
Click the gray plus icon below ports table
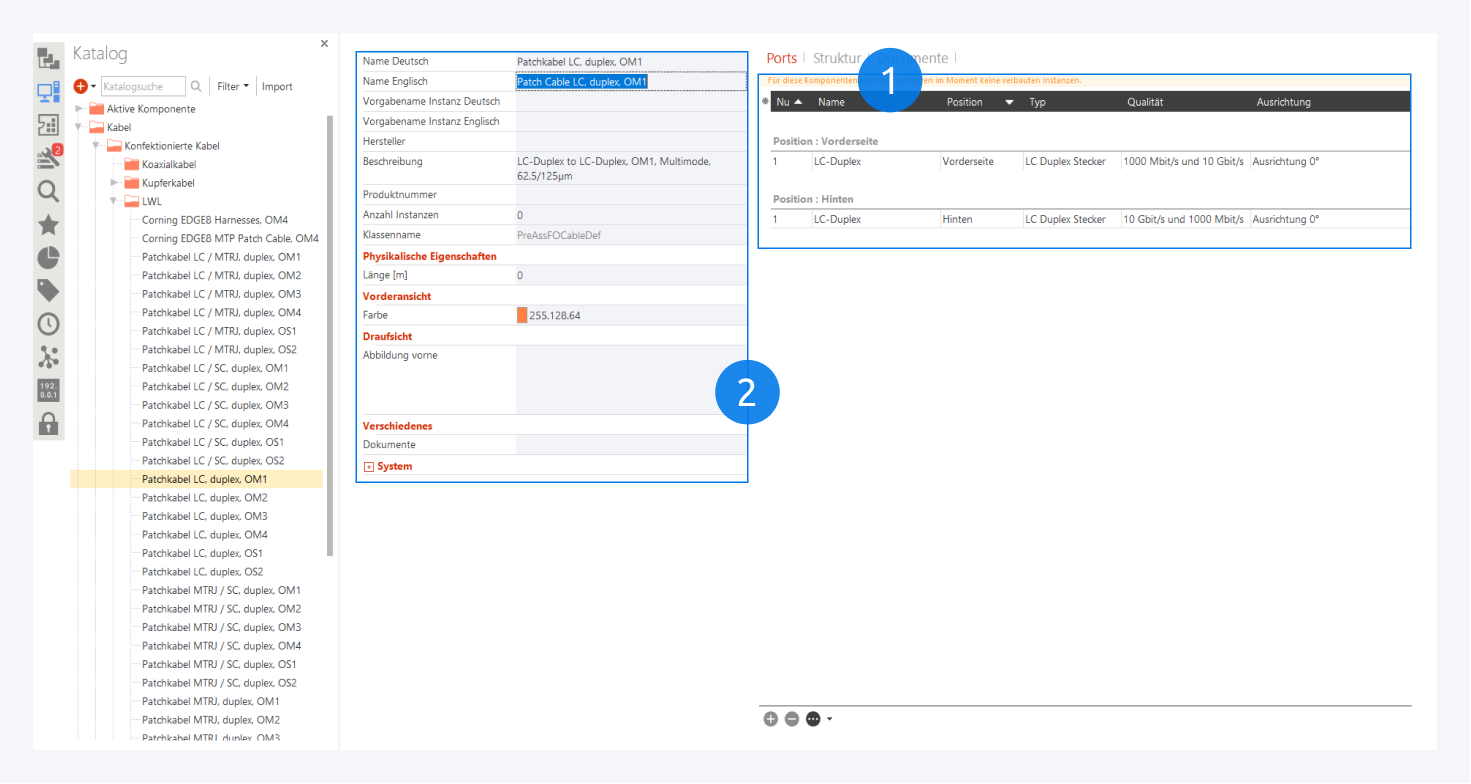pos(770,719)
